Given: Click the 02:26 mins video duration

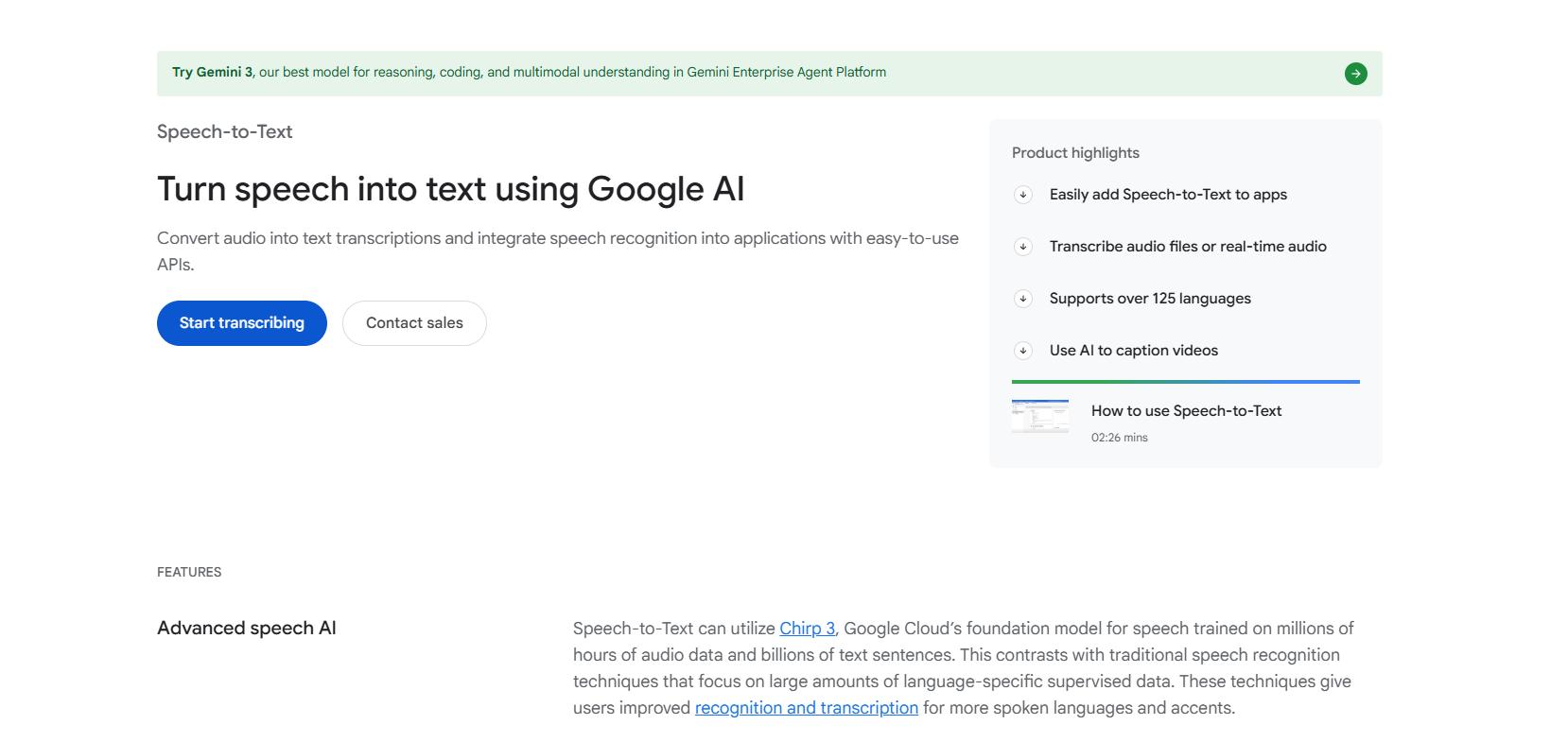Looking at the screenshot, I should 1119,438.
